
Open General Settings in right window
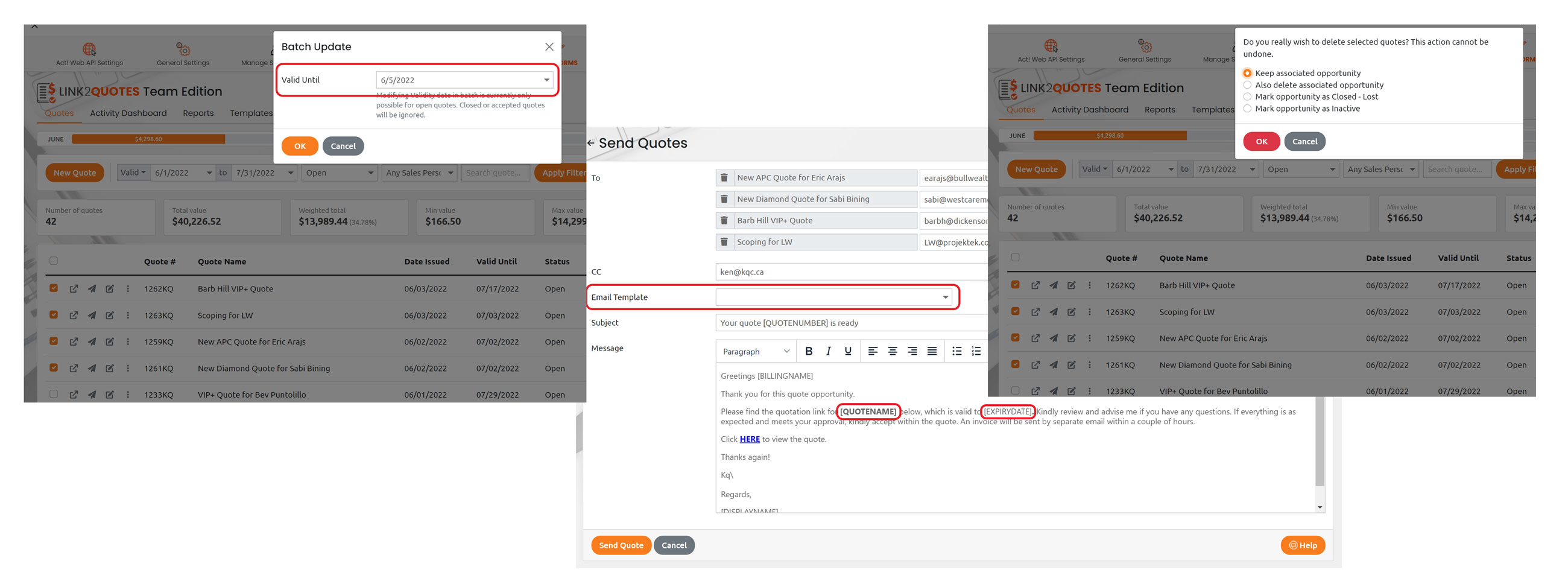tap(1145, 51)
